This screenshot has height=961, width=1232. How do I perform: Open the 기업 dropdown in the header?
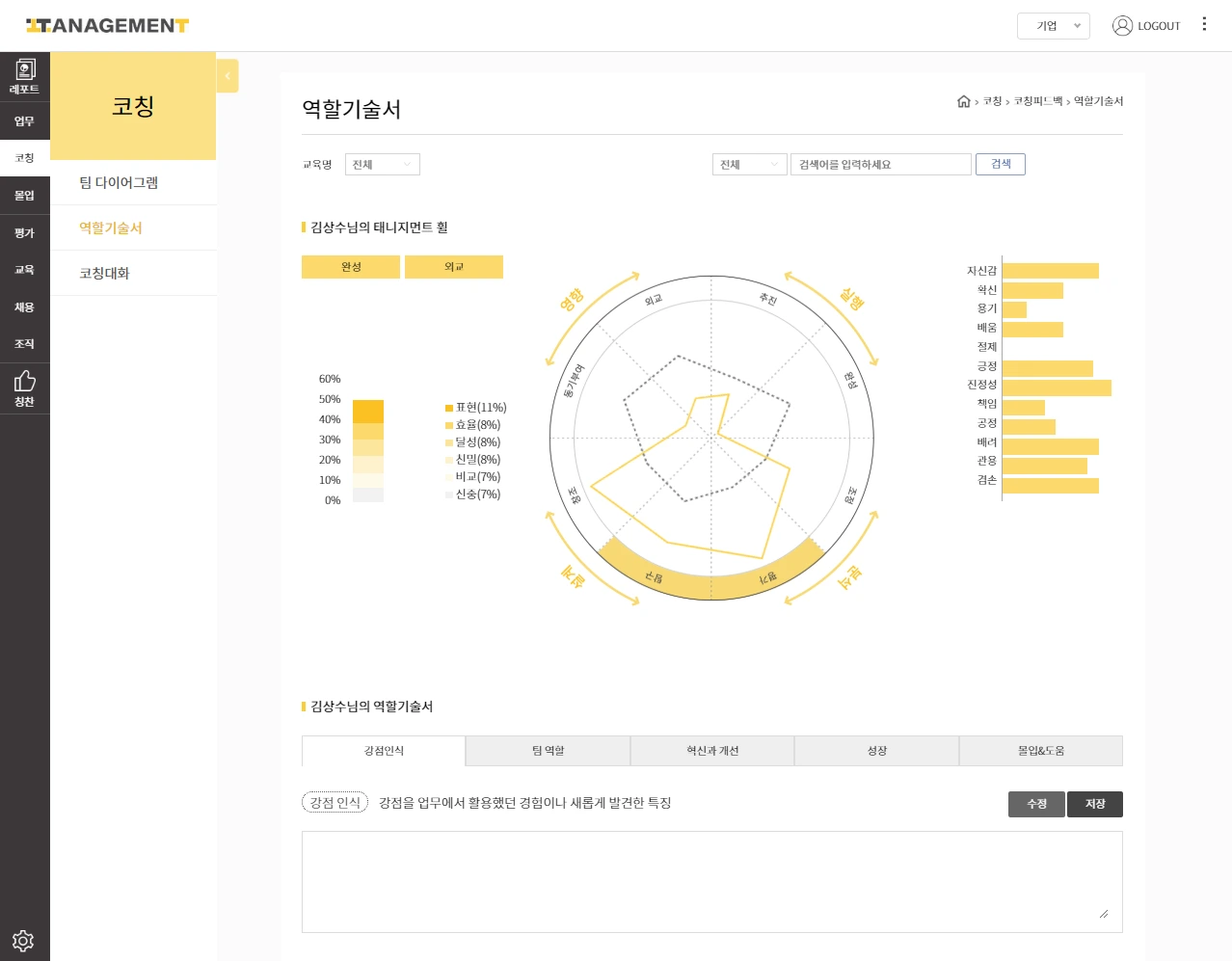pos(1052,26)
